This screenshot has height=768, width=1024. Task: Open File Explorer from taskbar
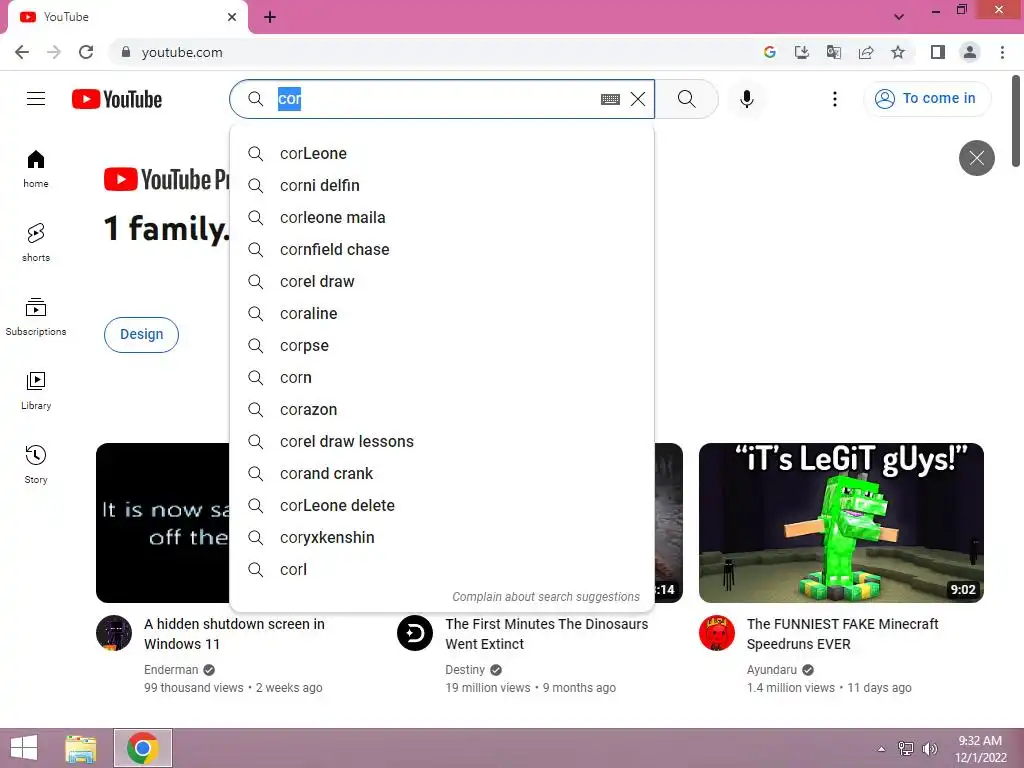[81, 748]
